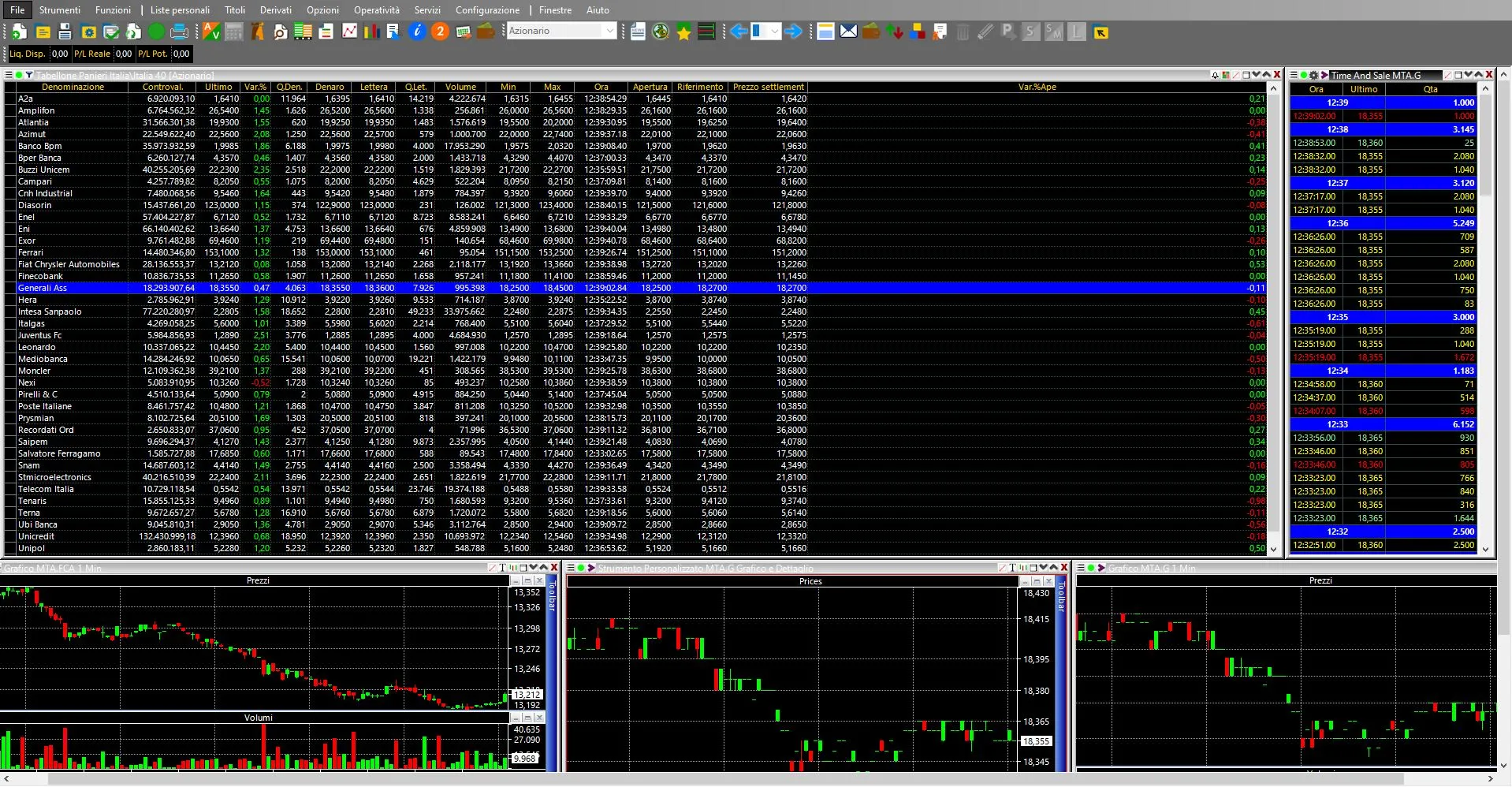Click the red line chart icon
The height and width of the screenshot is (787, 1512).
(x=349, y=32)
